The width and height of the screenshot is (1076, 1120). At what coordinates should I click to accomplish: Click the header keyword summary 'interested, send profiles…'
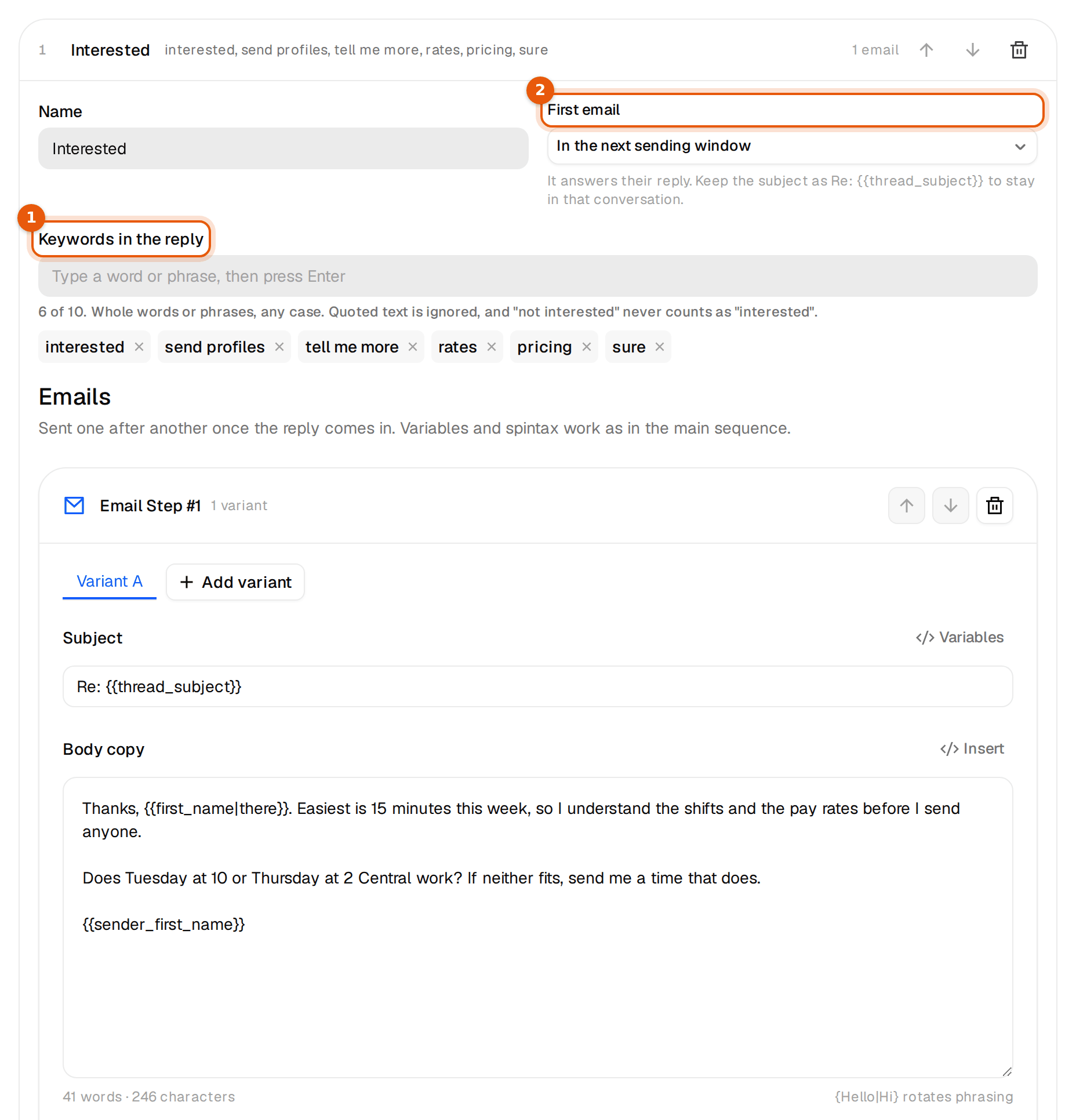click(x=356, y=50)
